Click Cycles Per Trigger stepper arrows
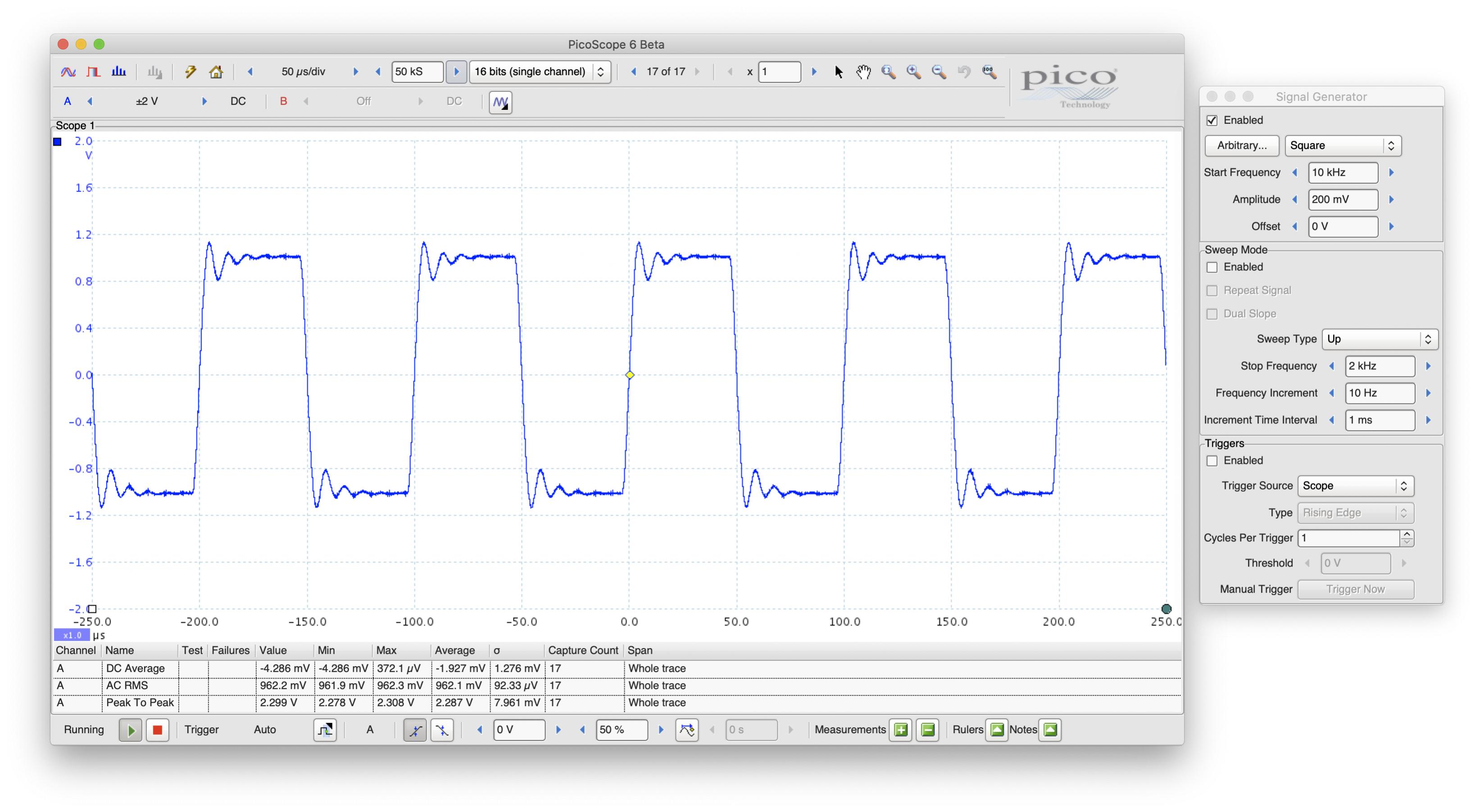 [x=1407, y=538]
